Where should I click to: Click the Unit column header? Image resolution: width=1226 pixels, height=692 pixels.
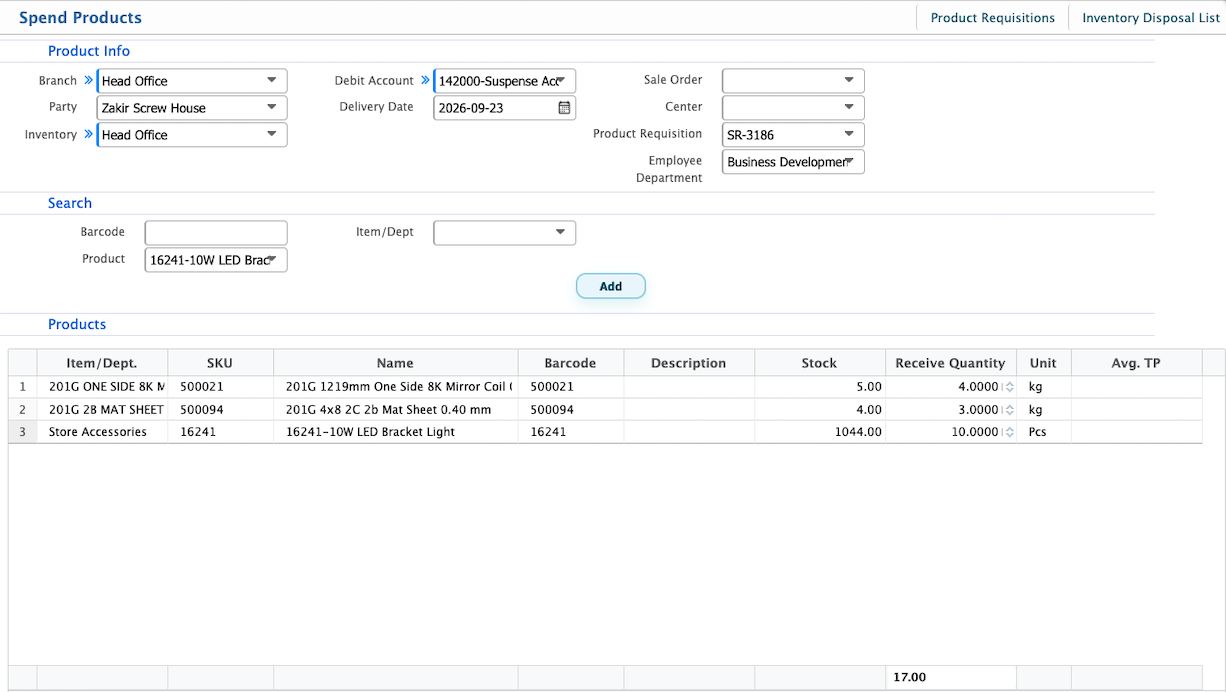(x=1043, y=363)
